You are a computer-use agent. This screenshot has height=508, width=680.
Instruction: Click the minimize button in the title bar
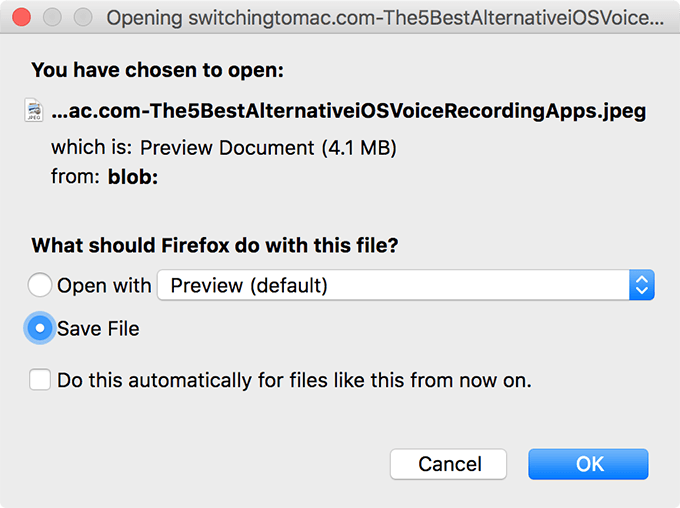(x=53, y=18)
